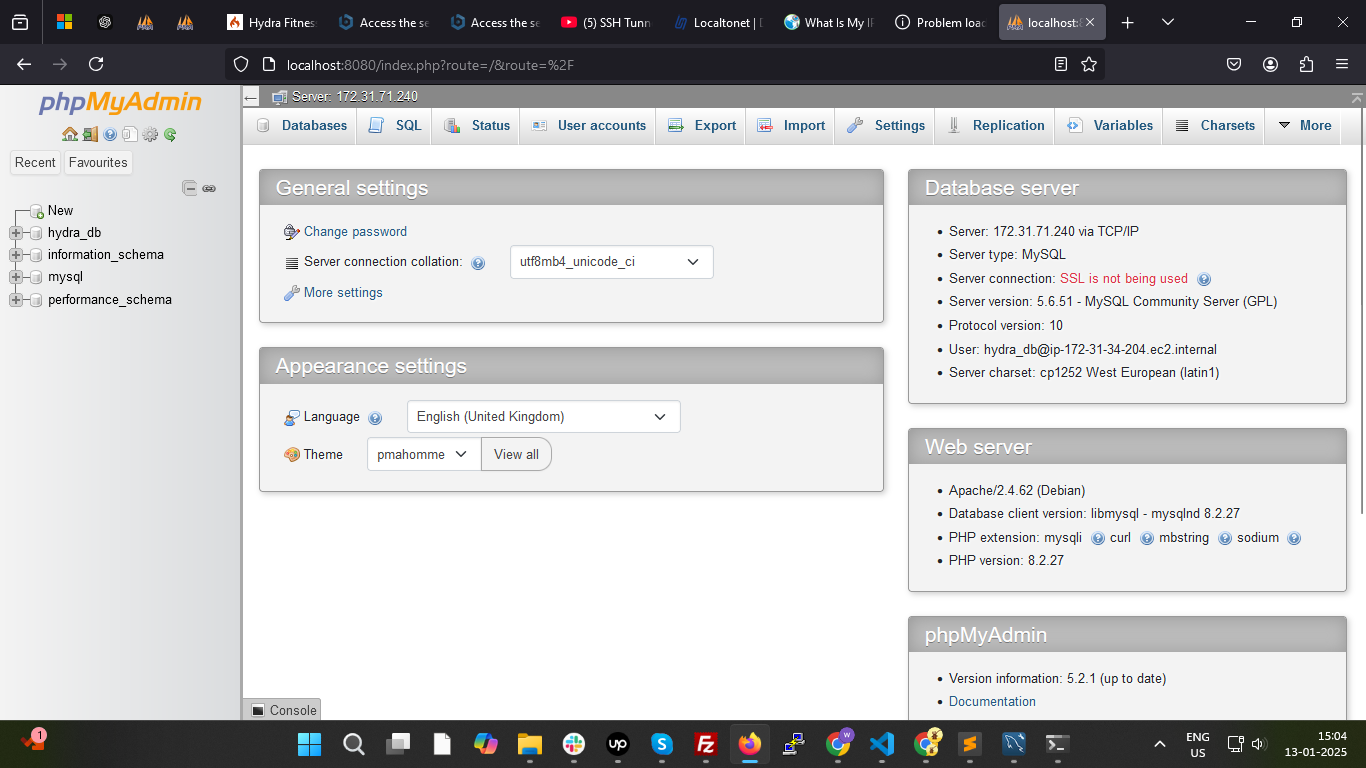Viewport: 1366px width, 768px height.
Task: Toggle Firefox reader view icon
Action: 1061,64
